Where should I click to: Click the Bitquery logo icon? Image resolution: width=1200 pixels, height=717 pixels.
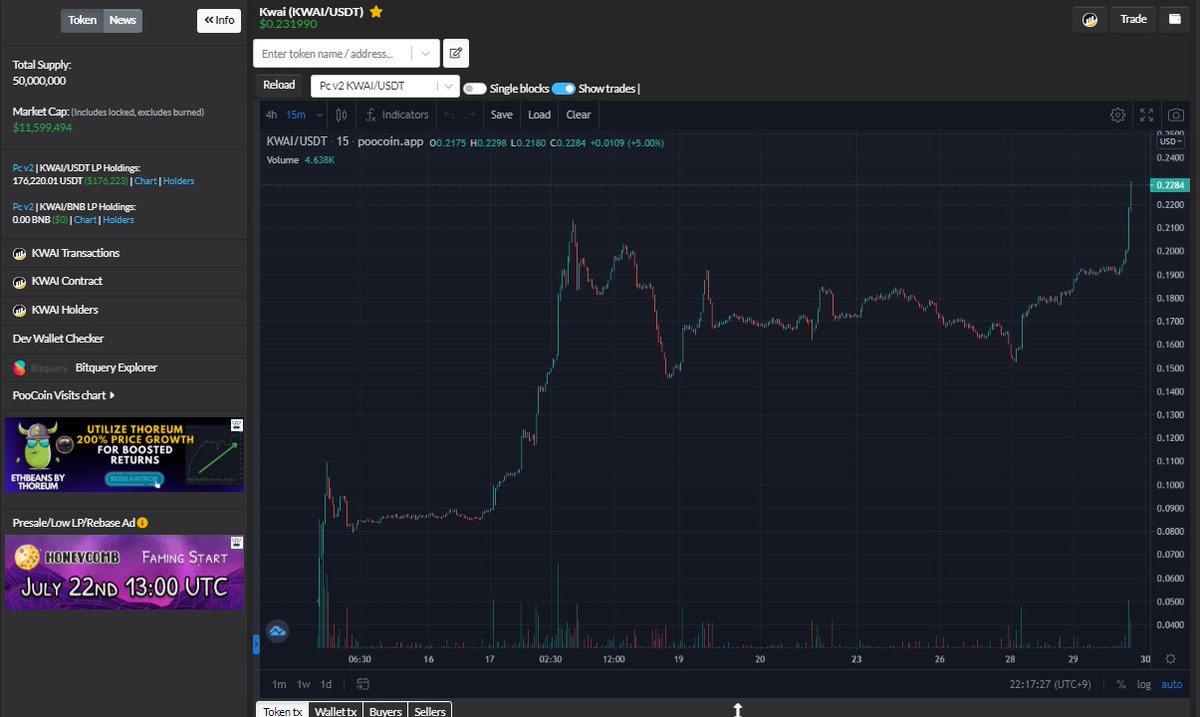pyautogui.click(x=19, y=368)
